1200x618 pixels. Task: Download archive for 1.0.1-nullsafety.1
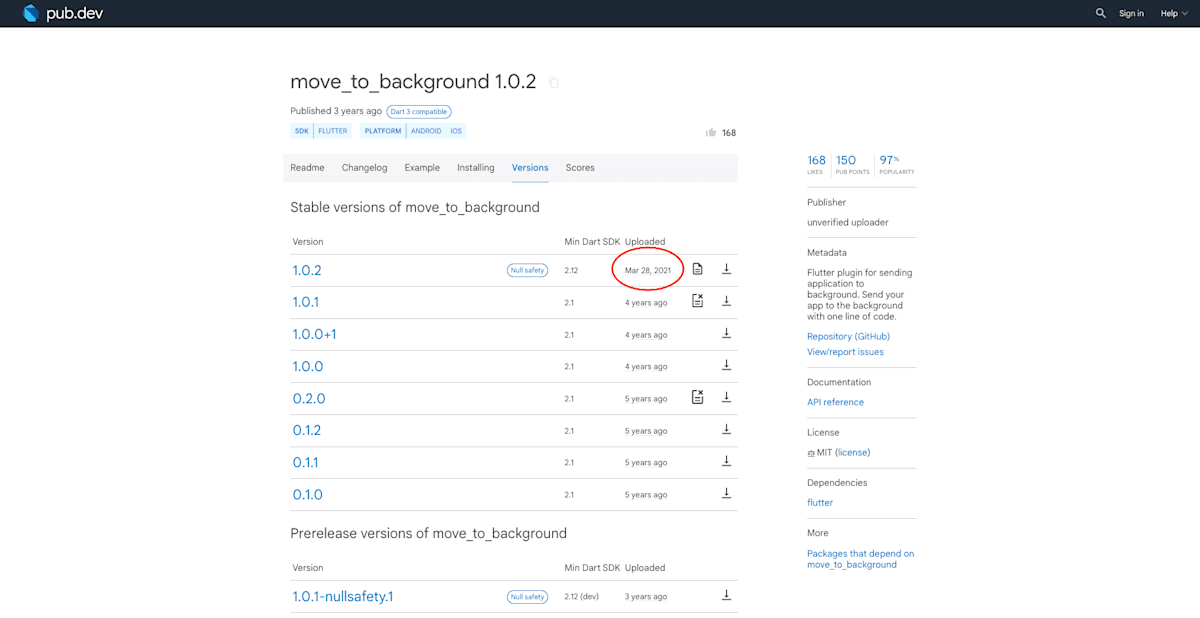(x=727, y=595)
